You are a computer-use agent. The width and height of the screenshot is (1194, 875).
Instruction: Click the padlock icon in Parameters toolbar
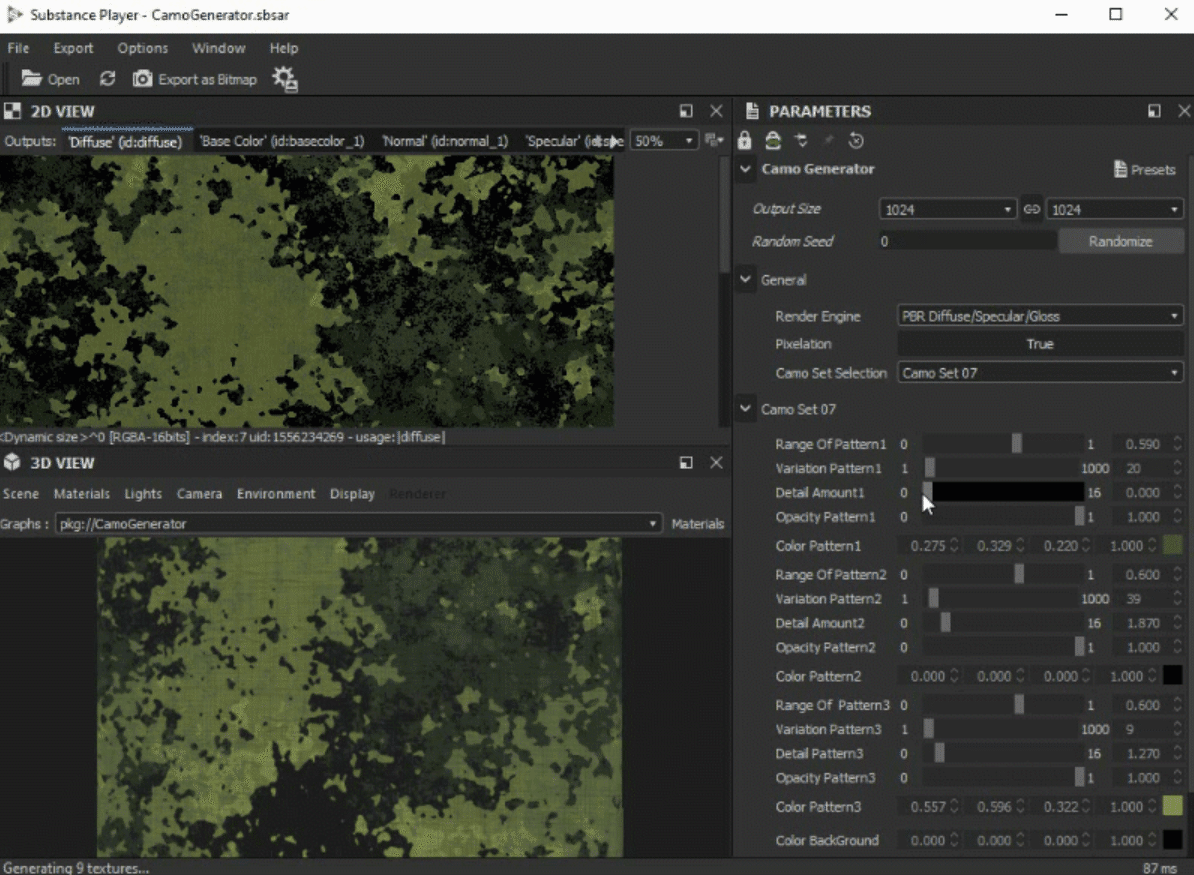pos(744,141)
